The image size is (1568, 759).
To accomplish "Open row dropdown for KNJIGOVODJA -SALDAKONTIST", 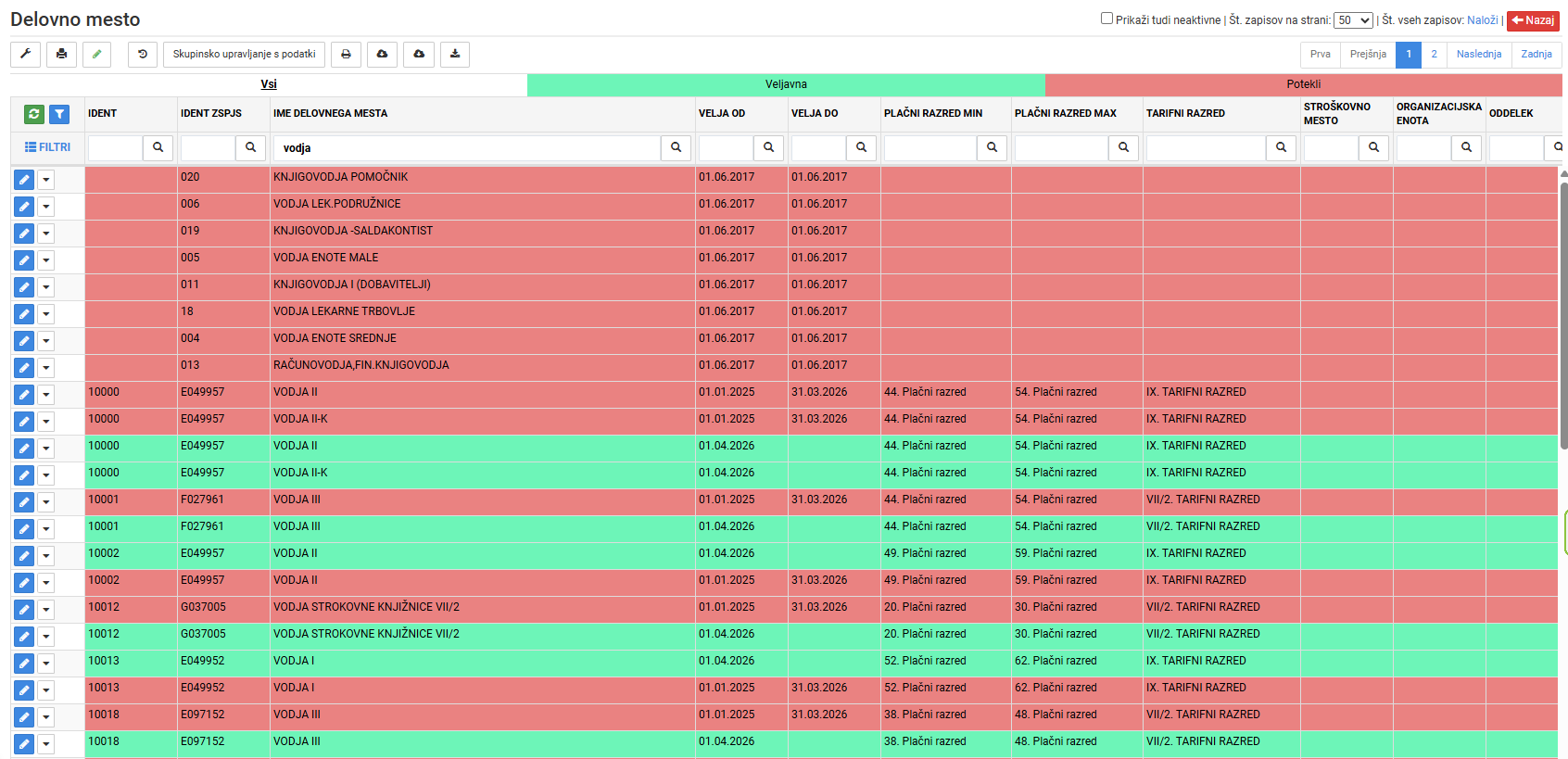I will click(x=45, y=234).
